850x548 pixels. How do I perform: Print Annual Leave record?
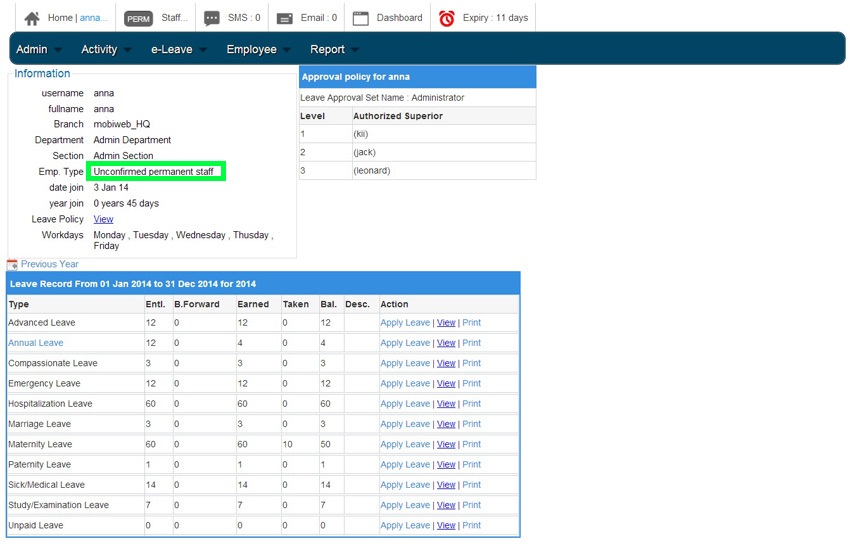(x=472, y=343)
